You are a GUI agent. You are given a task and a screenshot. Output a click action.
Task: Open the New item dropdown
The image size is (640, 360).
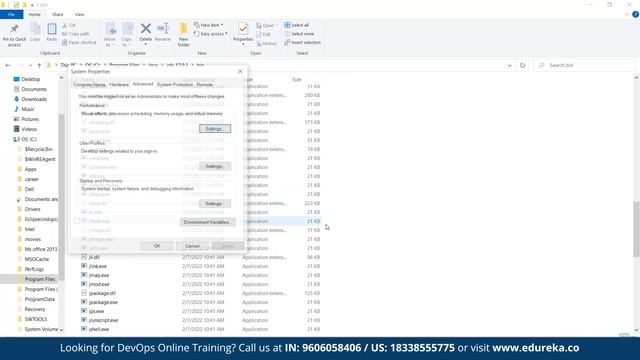point(209,25)
